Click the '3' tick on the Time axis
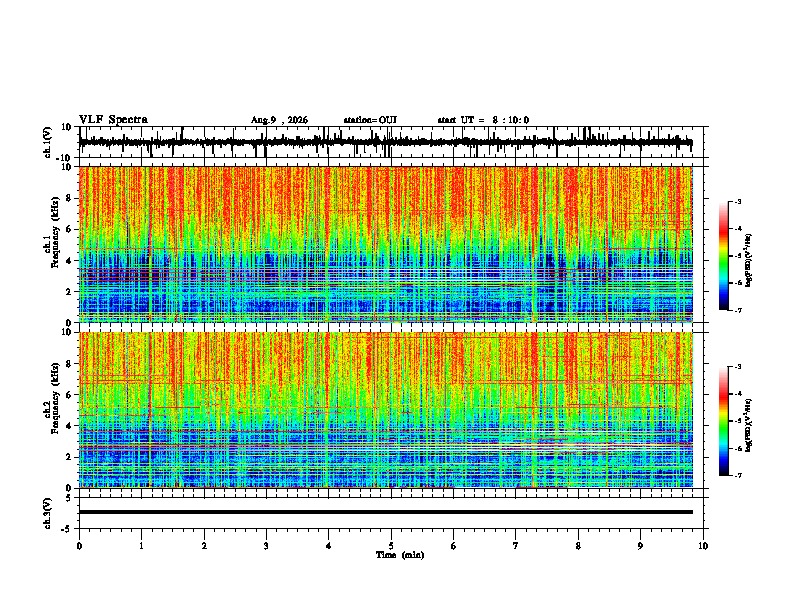This screenshot has height=612, width=792. [x=266, y=546]
